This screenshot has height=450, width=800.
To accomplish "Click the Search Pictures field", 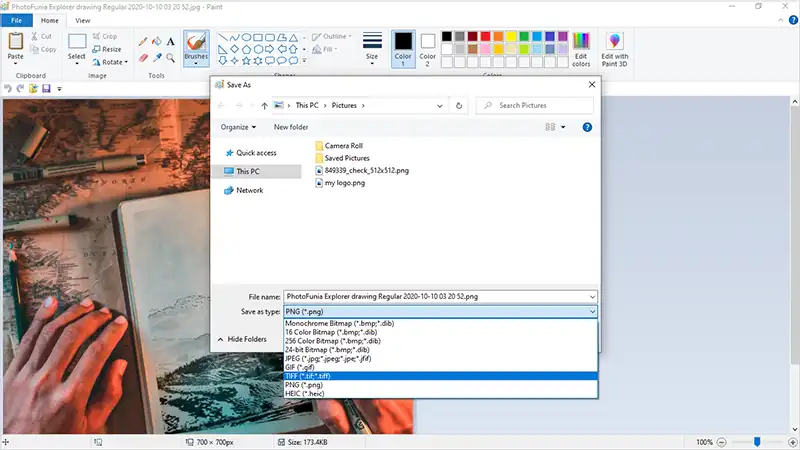I will (x=535, y=106).
